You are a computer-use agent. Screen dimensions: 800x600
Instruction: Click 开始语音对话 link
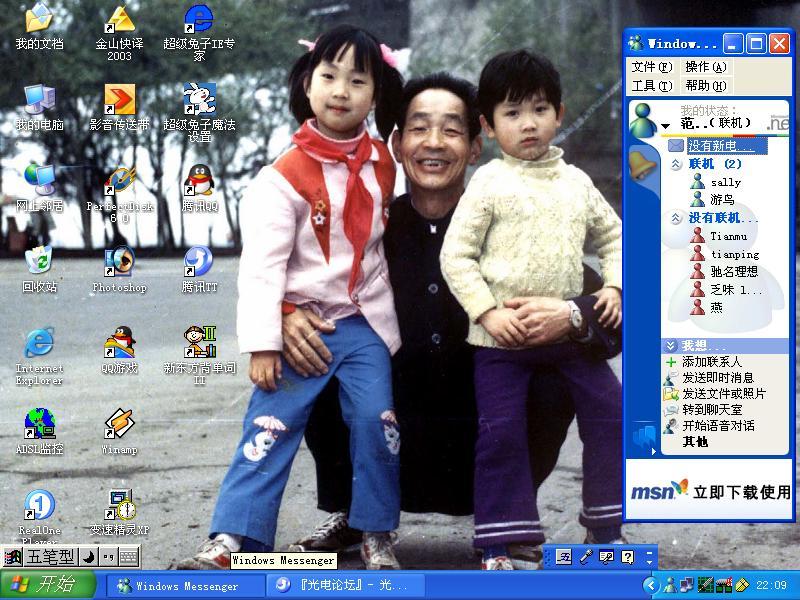(x=718, y=426)
